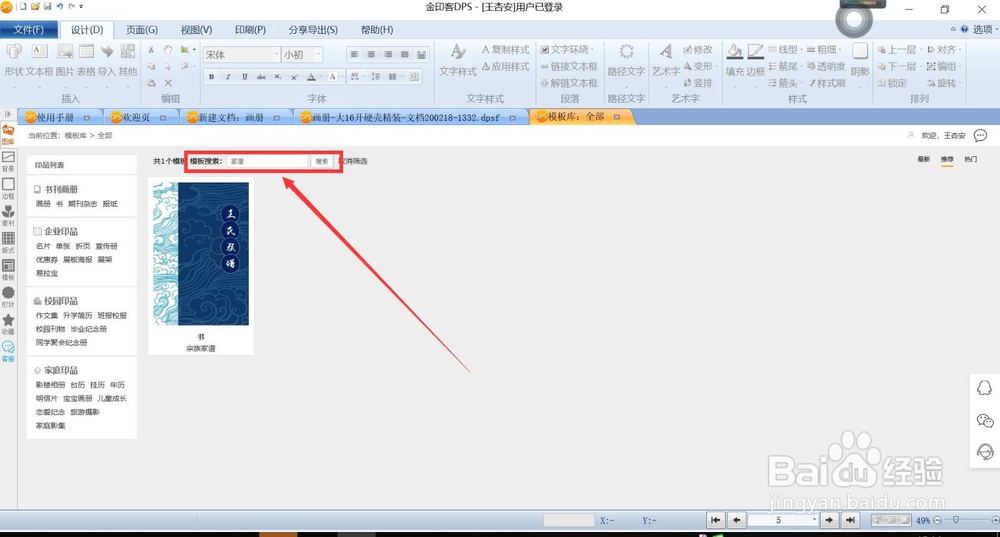The height and width of the screenshot is (537, 1000).
Task: Go to the previous page arrow
Action: coord(737,520)
